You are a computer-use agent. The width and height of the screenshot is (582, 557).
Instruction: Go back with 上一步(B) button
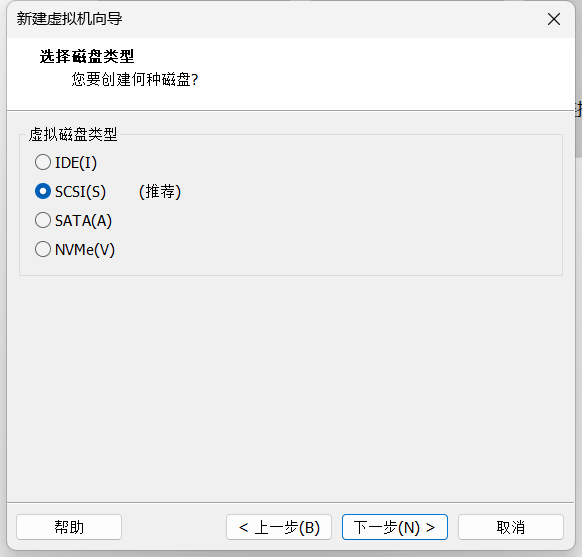(x=279, y=527)
